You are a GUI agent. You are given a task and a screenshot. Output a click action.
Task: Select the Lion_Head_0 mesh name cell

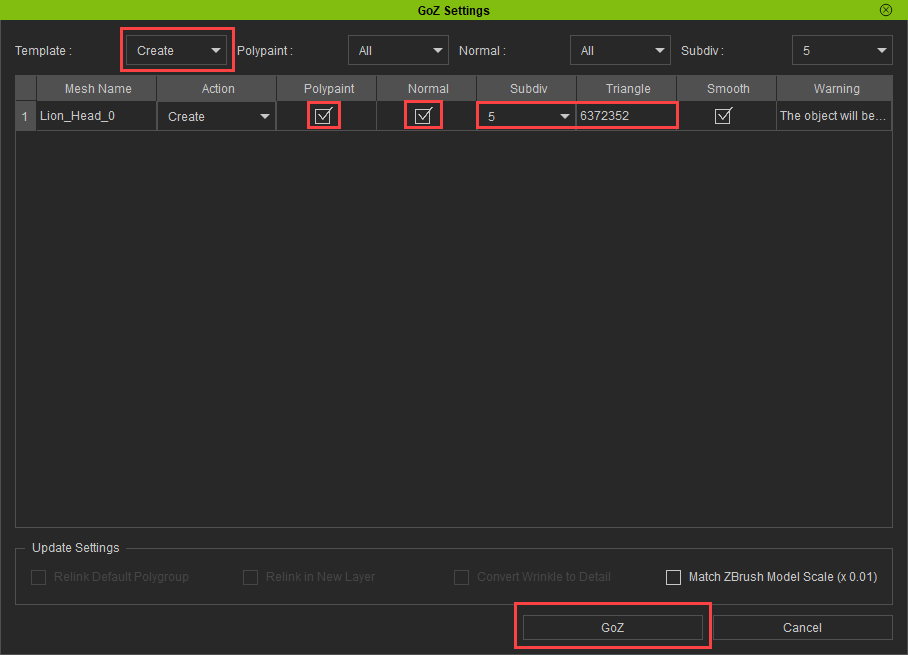coord(96,116)
